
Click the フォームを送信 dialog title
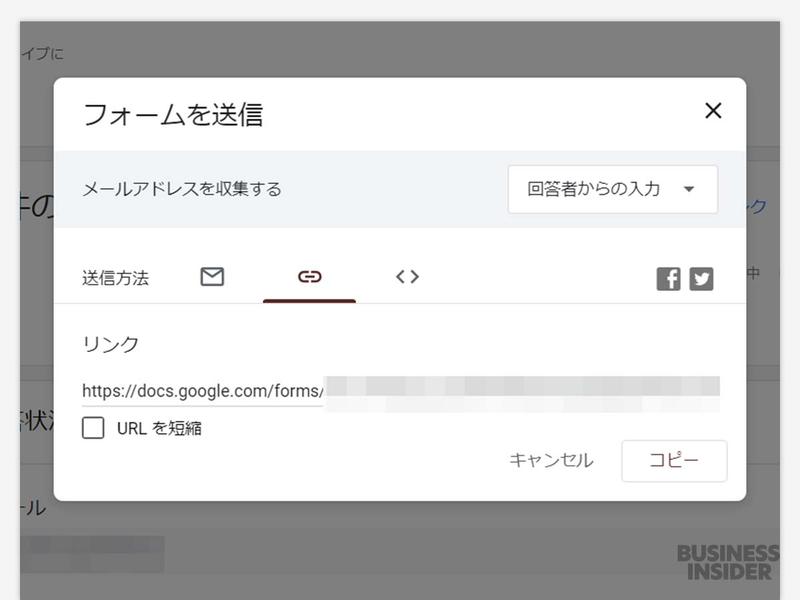tap(173, 114)
